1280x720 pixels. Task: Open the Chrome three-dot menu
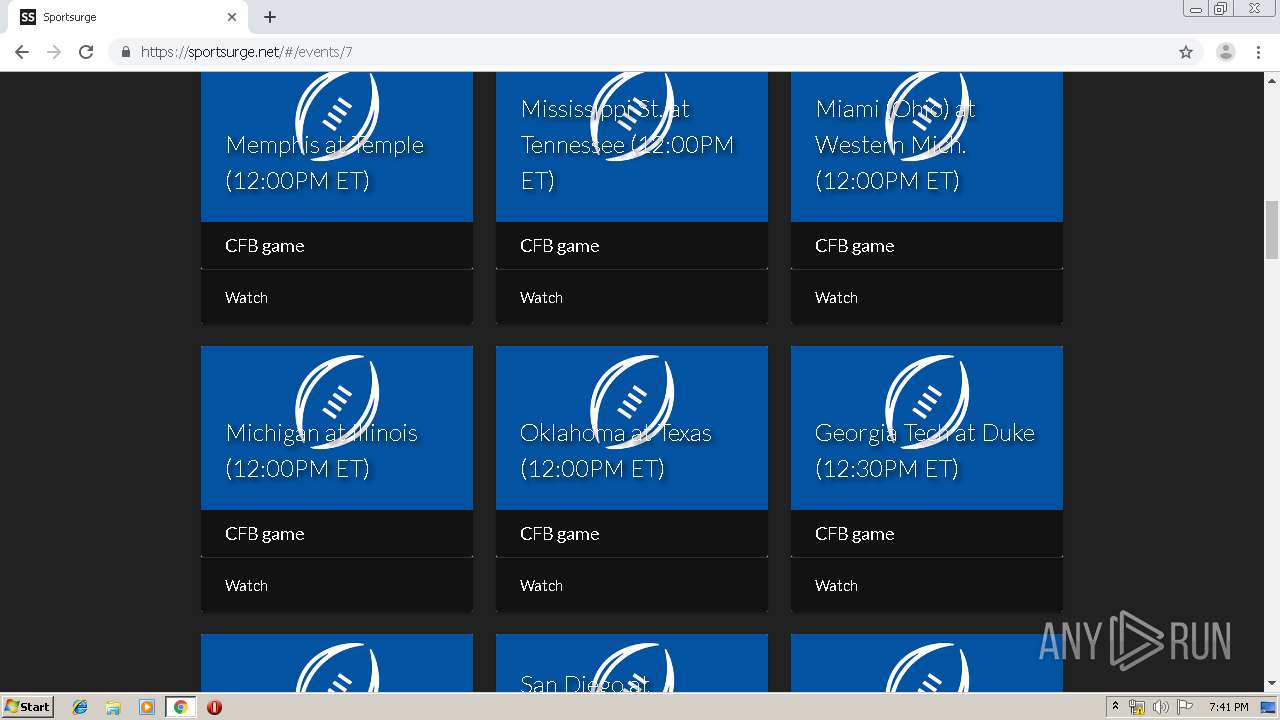(1258, 52)
